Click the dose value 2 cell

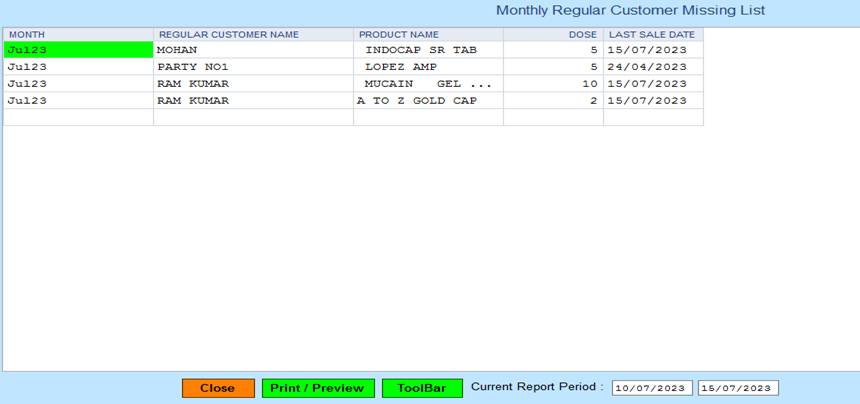tap(553, 100)
